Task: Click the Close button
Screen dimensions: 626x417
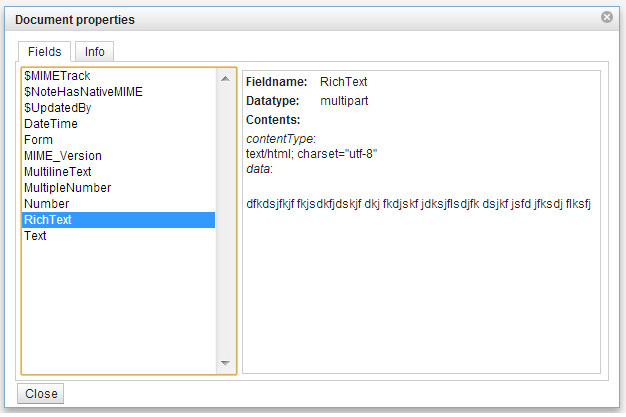Action: [41, 394]
